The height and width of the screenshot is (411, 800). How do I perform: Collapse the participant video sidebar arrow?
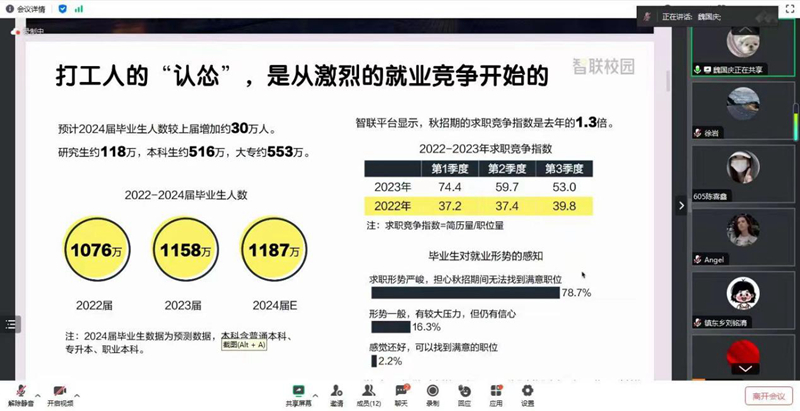pos(682,205)
